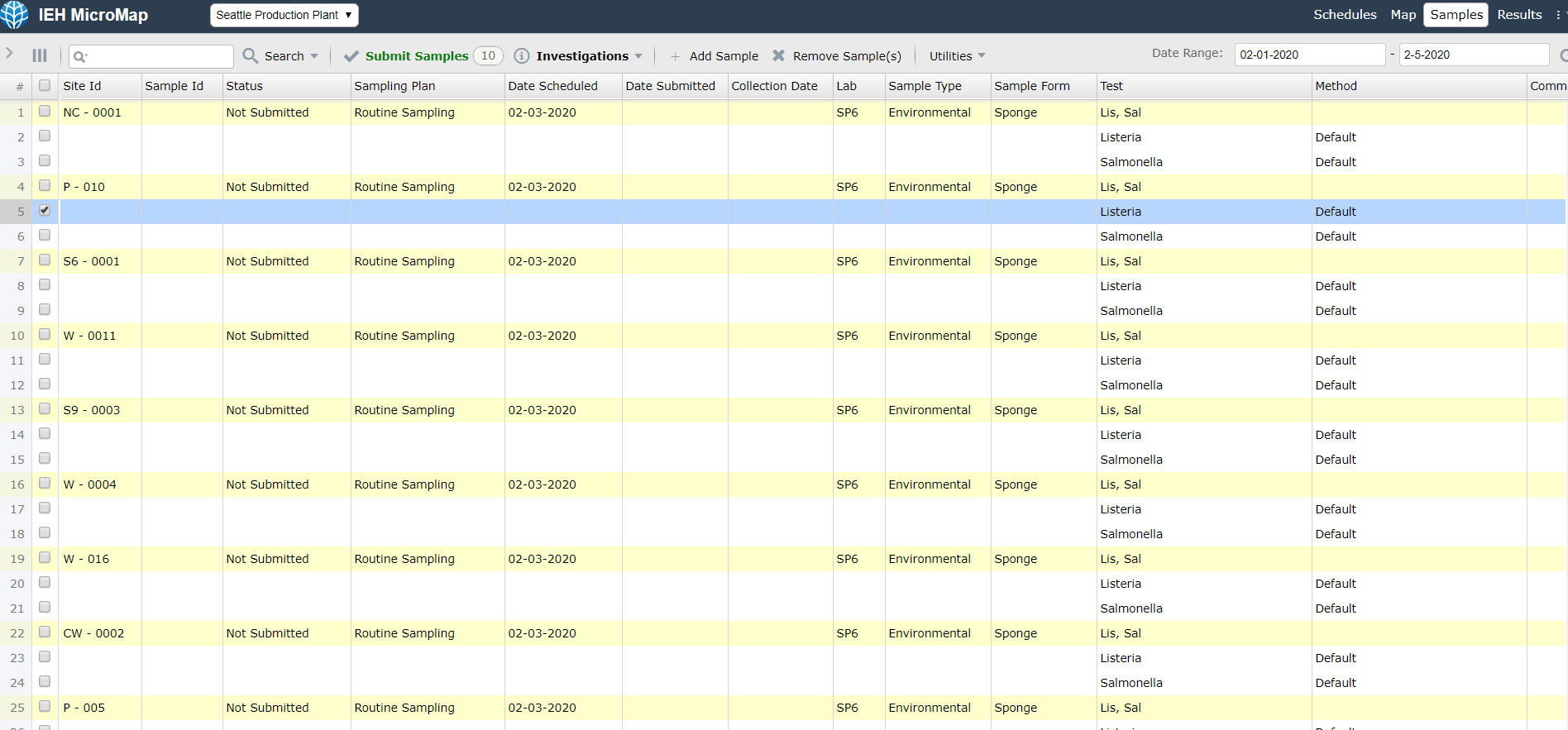The width and height of the screenshot is (1568, 730).
Task: Click the end date field 2-5-2020
Action: pos(1473,55)
